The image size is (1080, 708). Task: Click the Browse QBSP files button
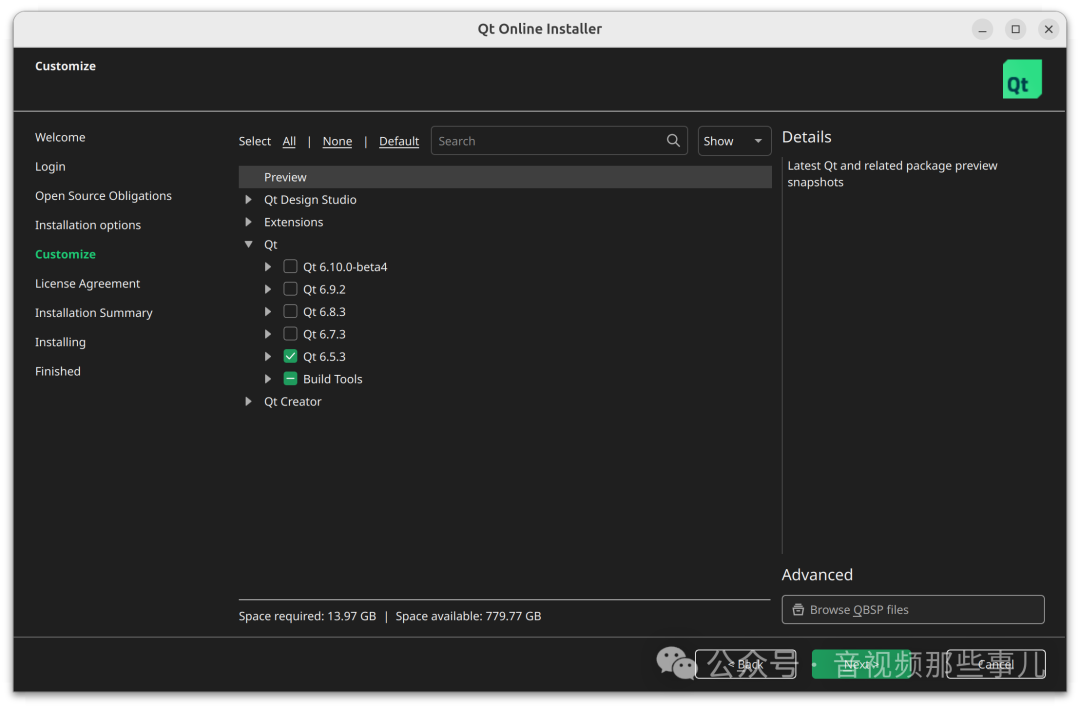click(913, 610)
